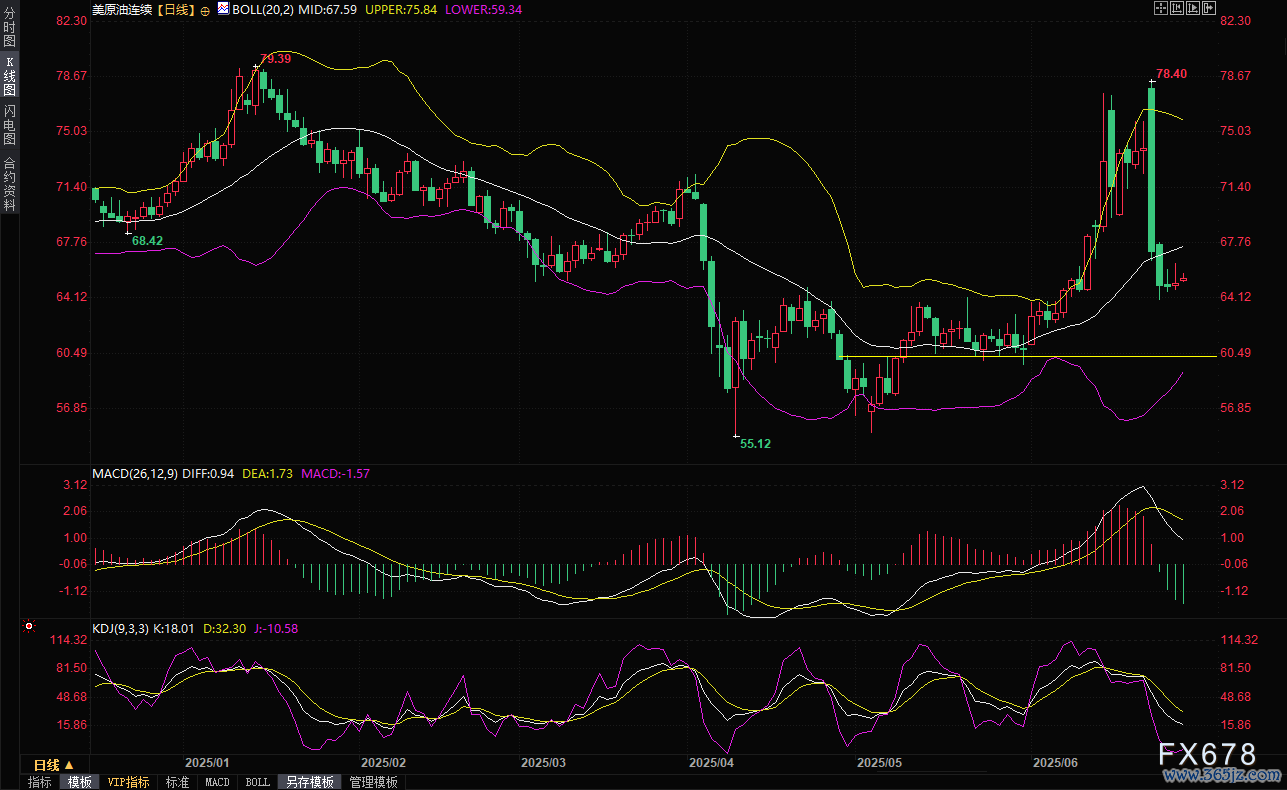Click the D:32.30 value
The height and width of the screenshot is (790, 1287).
225,628
